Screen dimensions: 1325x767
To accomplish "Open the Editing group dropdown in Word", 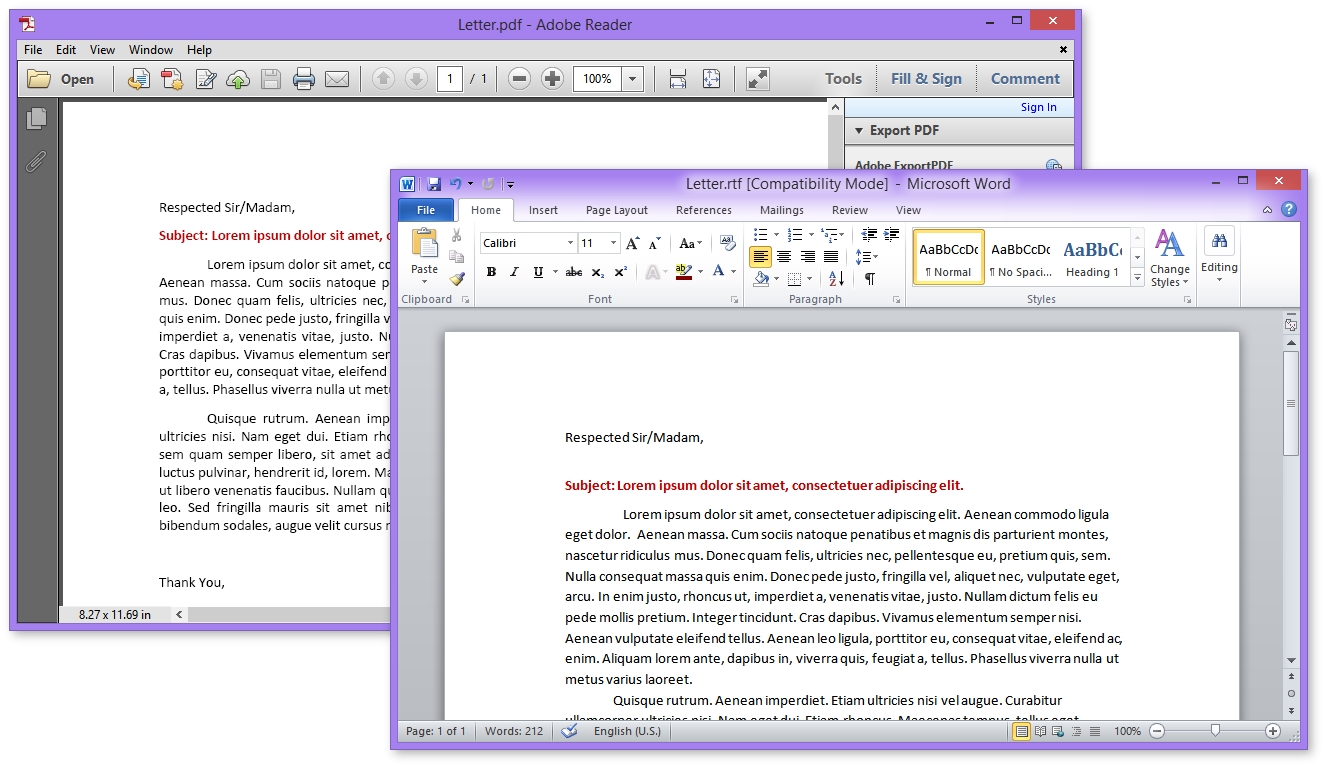I will point(1219,257).
